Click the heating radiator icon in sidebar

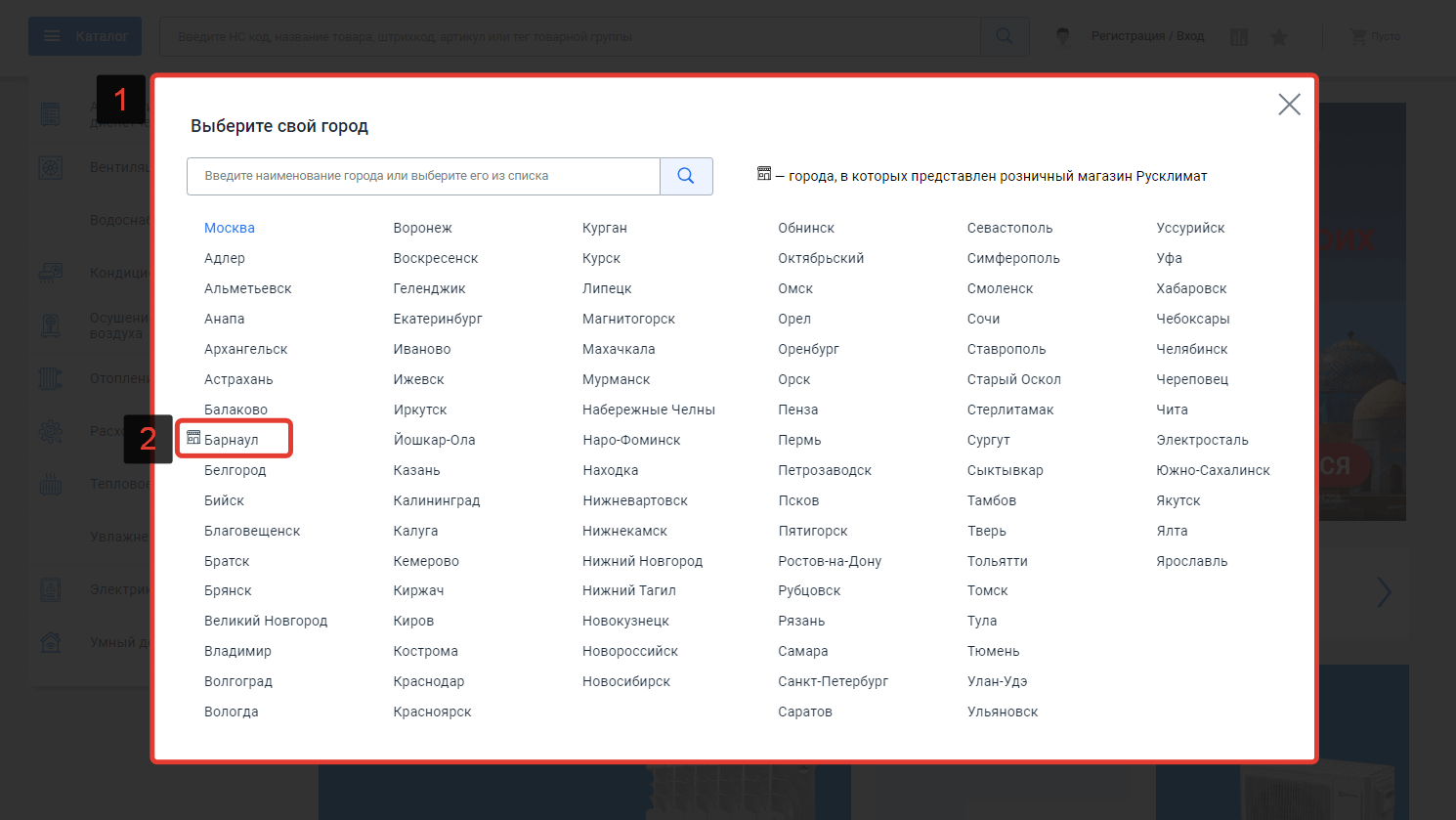point(51,378)
